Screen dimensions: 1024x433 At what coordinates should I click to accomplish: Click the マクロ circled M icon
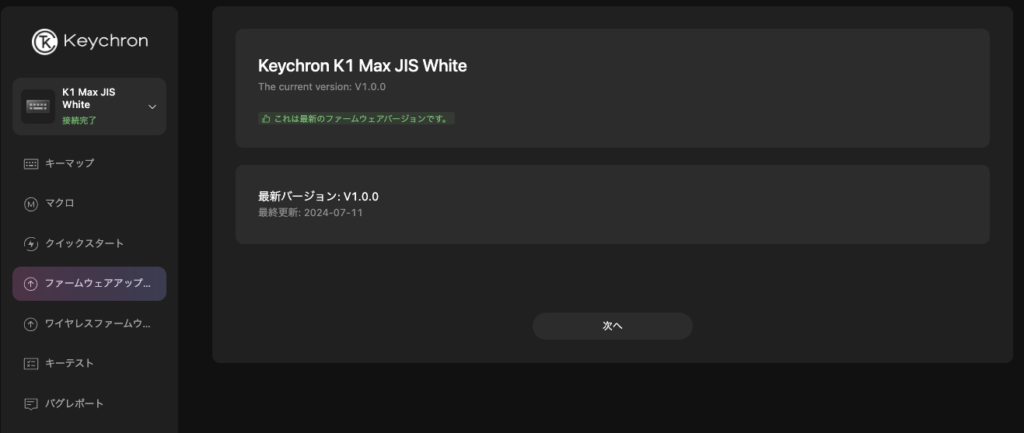pyautogui.click(x=31, y=203)
